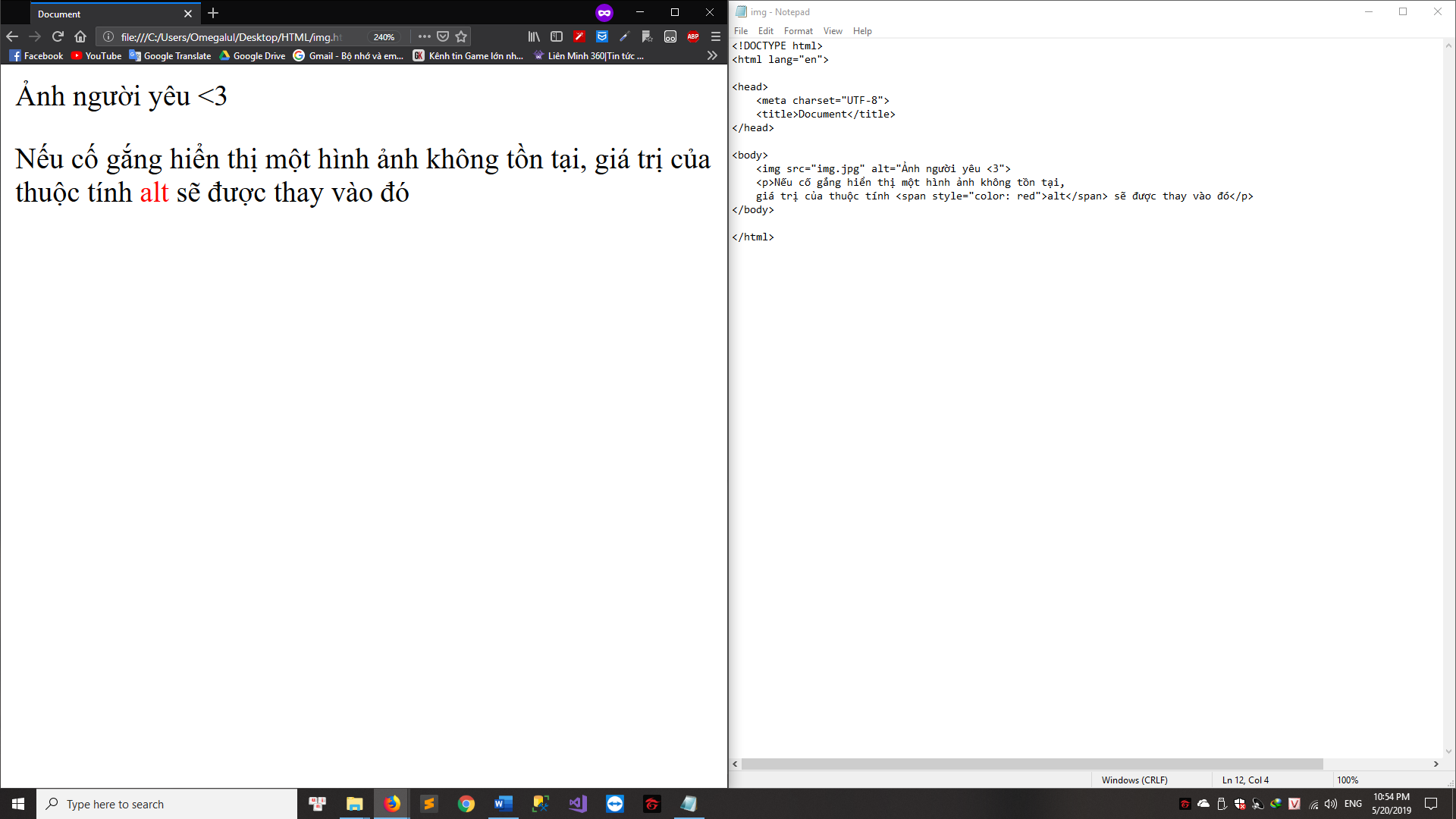Screen dimensions: 1456x819
Task: Toggle the speaker volume tray icon
Action: click(1331, 804)
